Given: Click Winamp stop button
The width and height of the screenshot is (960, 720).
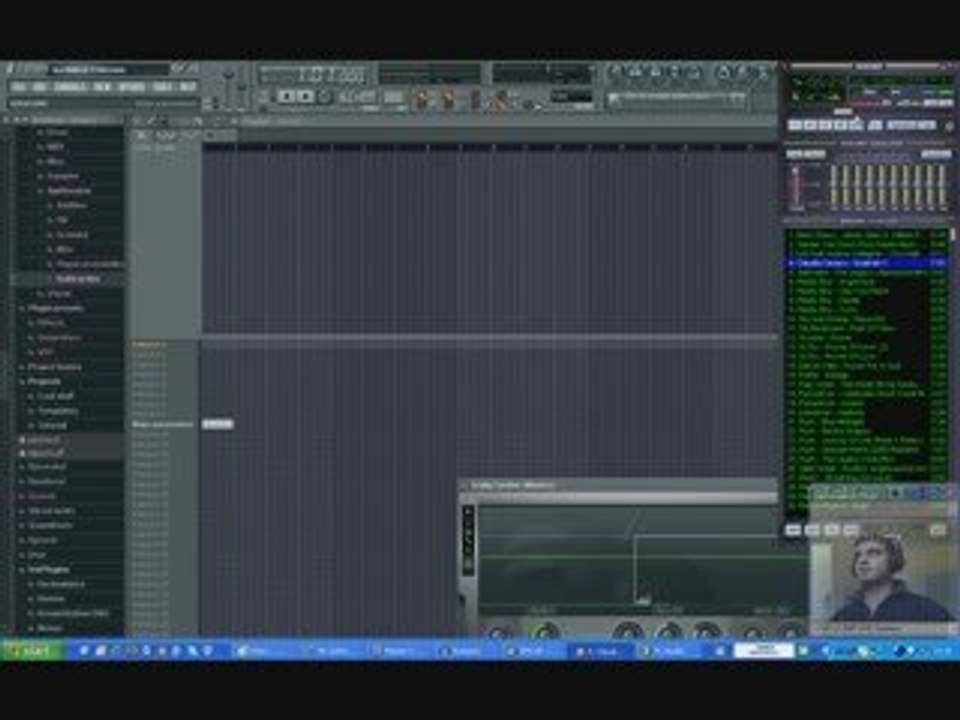Looking at the screenshot, I should pos(841,125).
